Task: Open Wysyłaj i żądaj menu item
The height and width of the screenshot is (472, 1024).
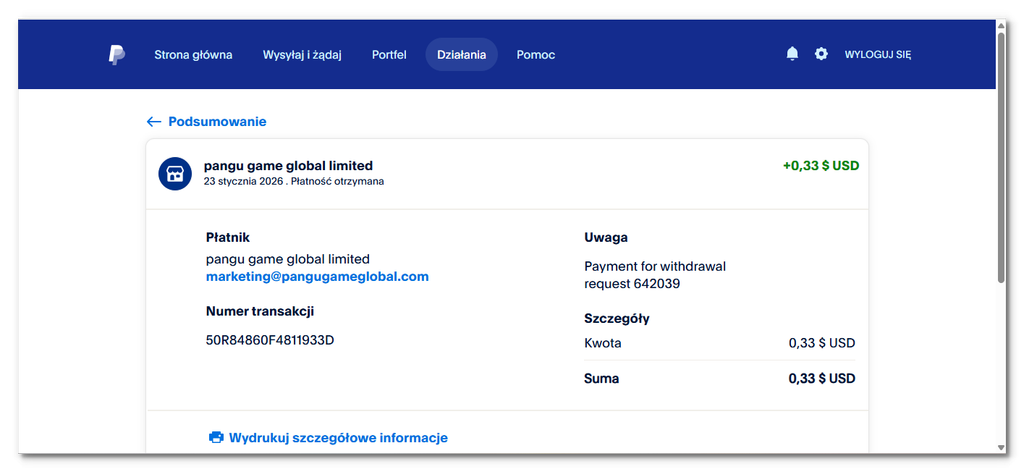Action: (x=302, y=55)
